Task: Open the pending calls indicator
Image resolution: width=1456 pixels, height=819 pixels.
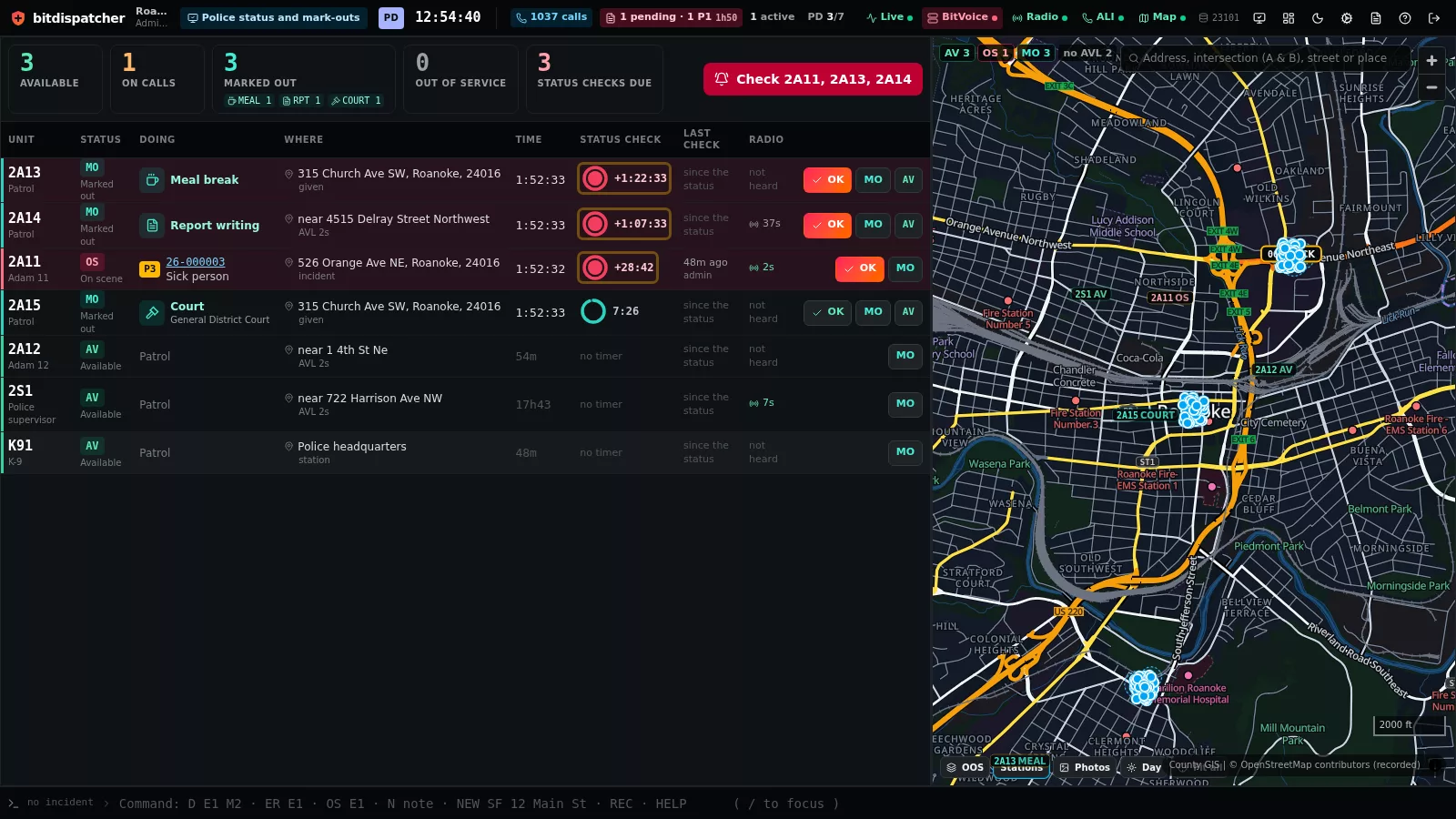Action: pyautogui.click(x=671, y=17)
